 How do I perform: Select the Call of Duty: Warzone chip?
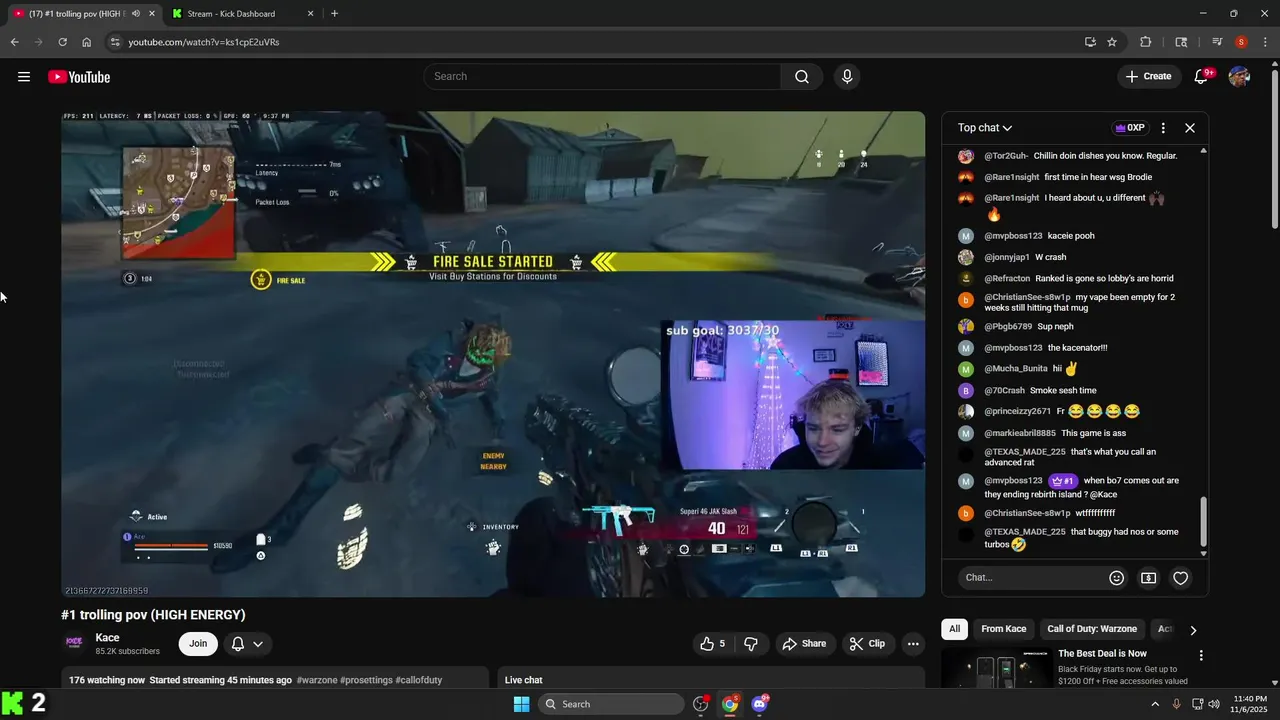[x=1092, y=629]
